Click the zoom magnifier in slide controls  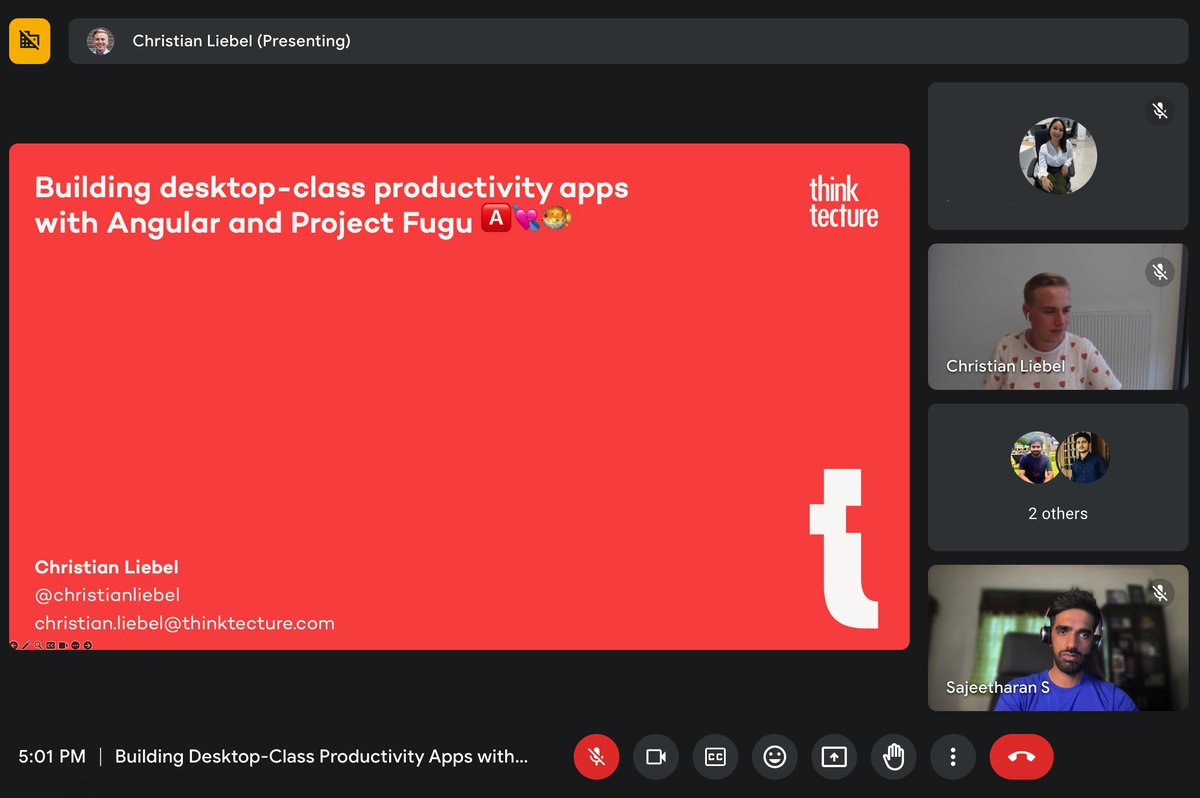(38, 645)
